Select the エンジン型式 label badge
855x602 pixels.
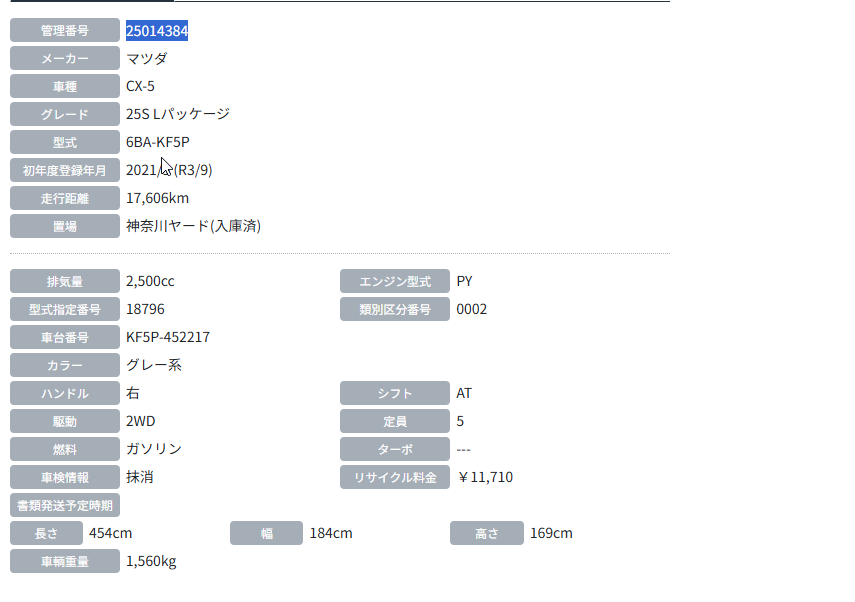[395, 281]
